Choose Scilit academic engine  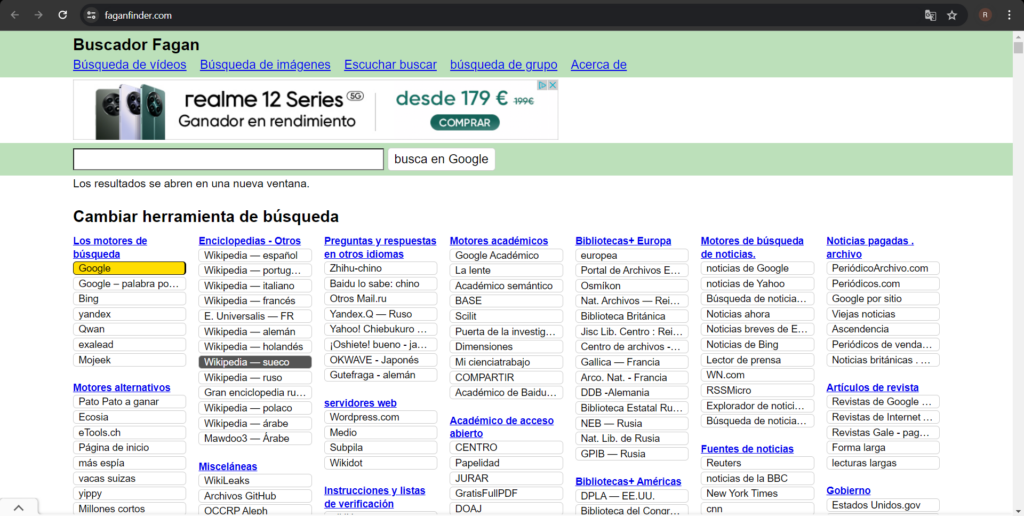coord(506,316)
